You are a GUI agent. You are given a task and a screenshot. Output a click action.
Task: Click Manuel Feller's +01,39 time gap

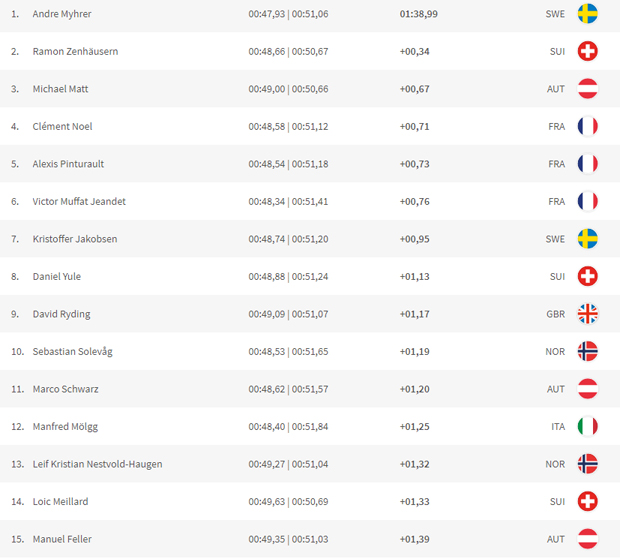click(x=414, y=539)
